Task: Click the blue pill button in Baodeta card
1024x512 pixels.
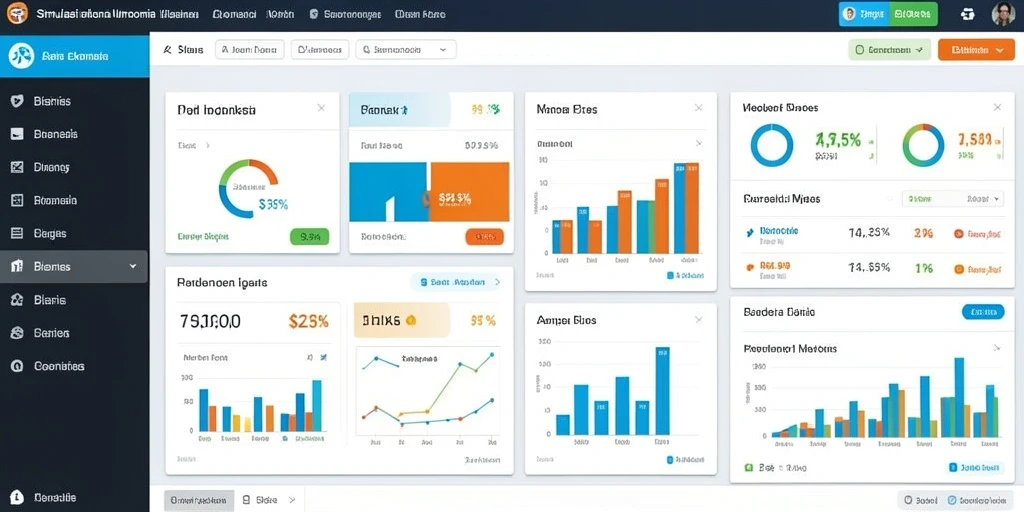Action: click(983, 312)
